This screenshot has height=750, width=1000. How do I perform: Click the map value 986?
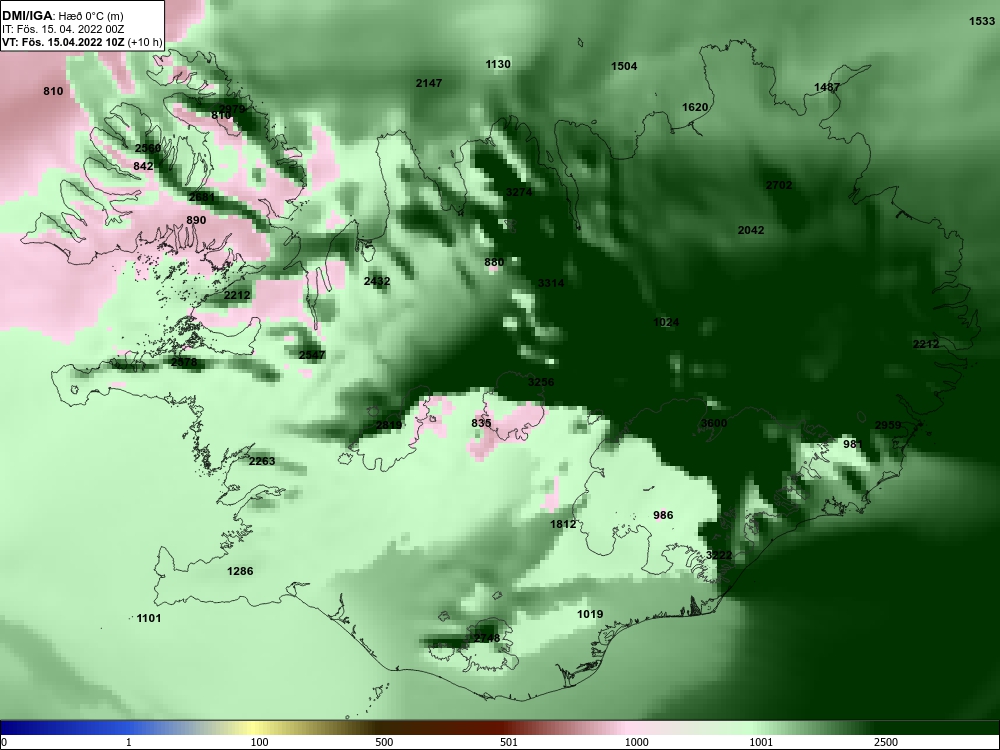(x=663, y=515)
